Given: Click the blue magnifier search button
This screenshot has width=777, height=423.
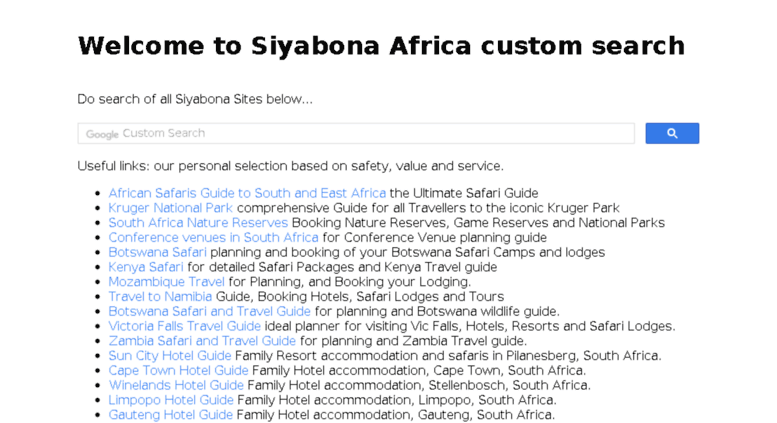Looking at the screenshot, I should 672,133.
